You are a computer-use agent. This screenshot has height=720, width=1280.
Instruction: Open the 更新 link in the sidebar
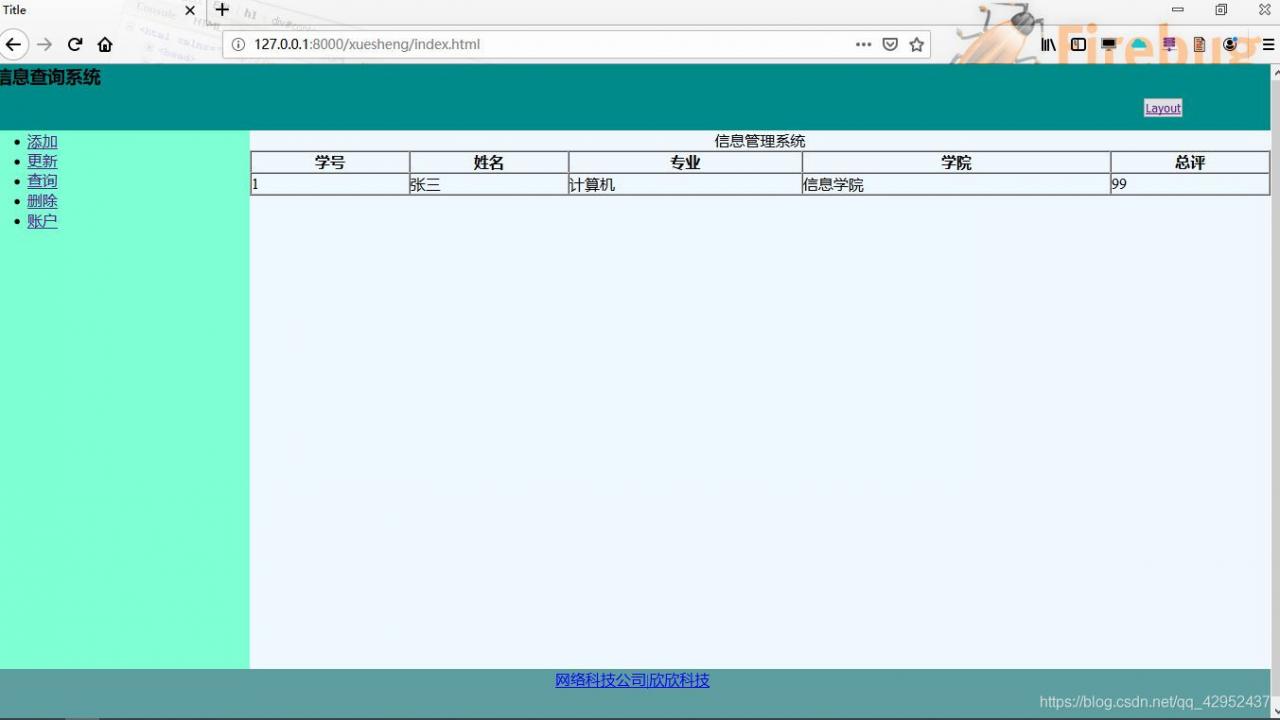(x=42, y=161)
